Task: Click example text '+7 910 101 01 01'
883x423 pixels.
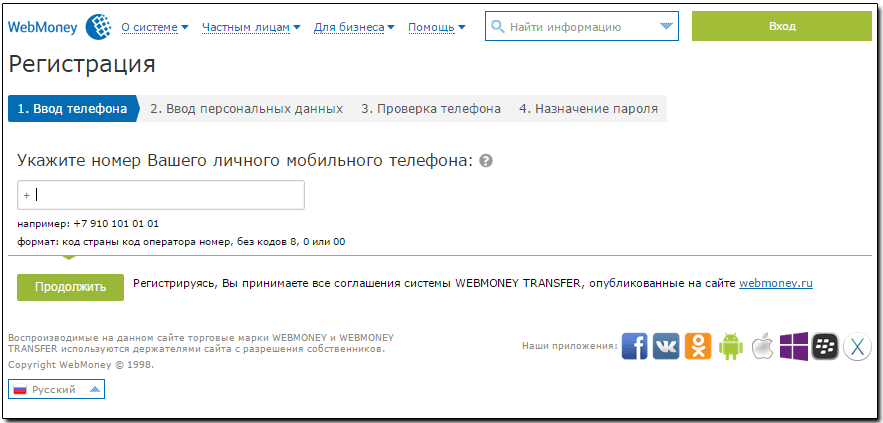Action: click(116, 224)
